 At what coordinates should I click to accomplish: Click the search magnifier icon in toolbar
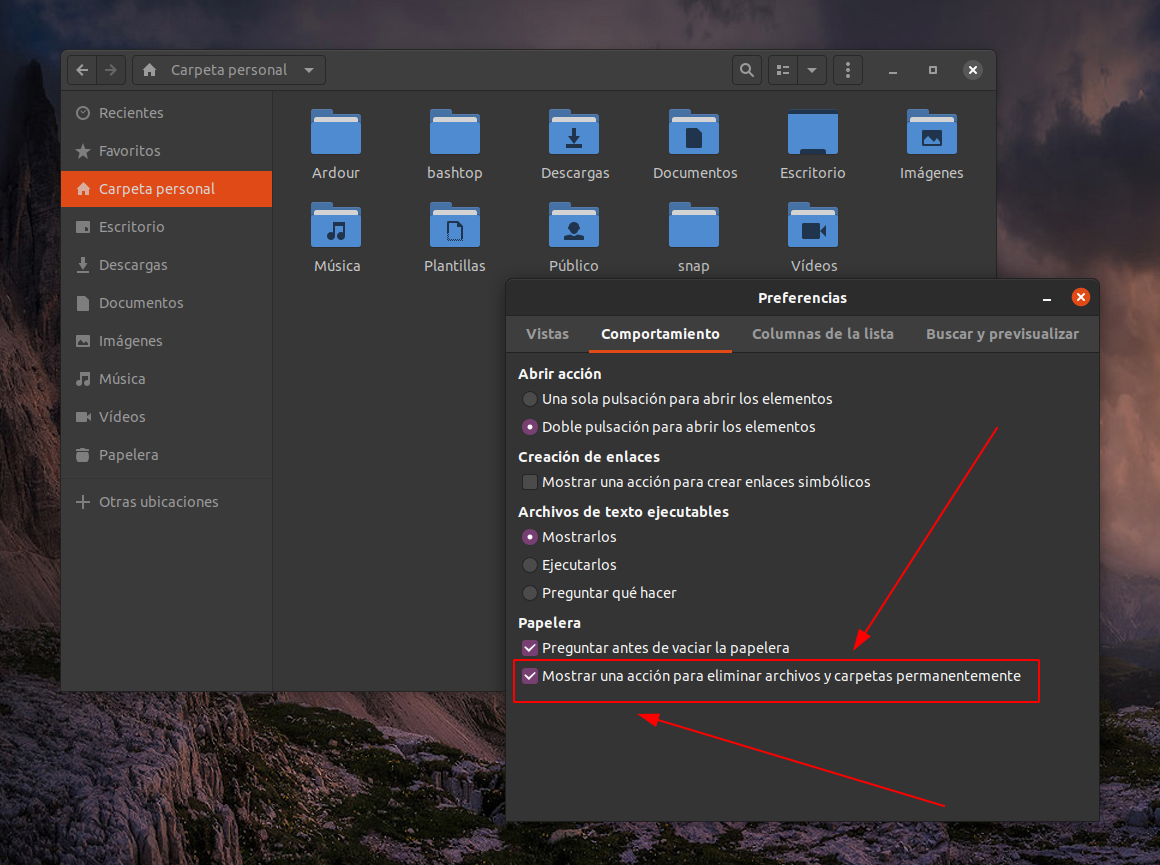(746, 70)
